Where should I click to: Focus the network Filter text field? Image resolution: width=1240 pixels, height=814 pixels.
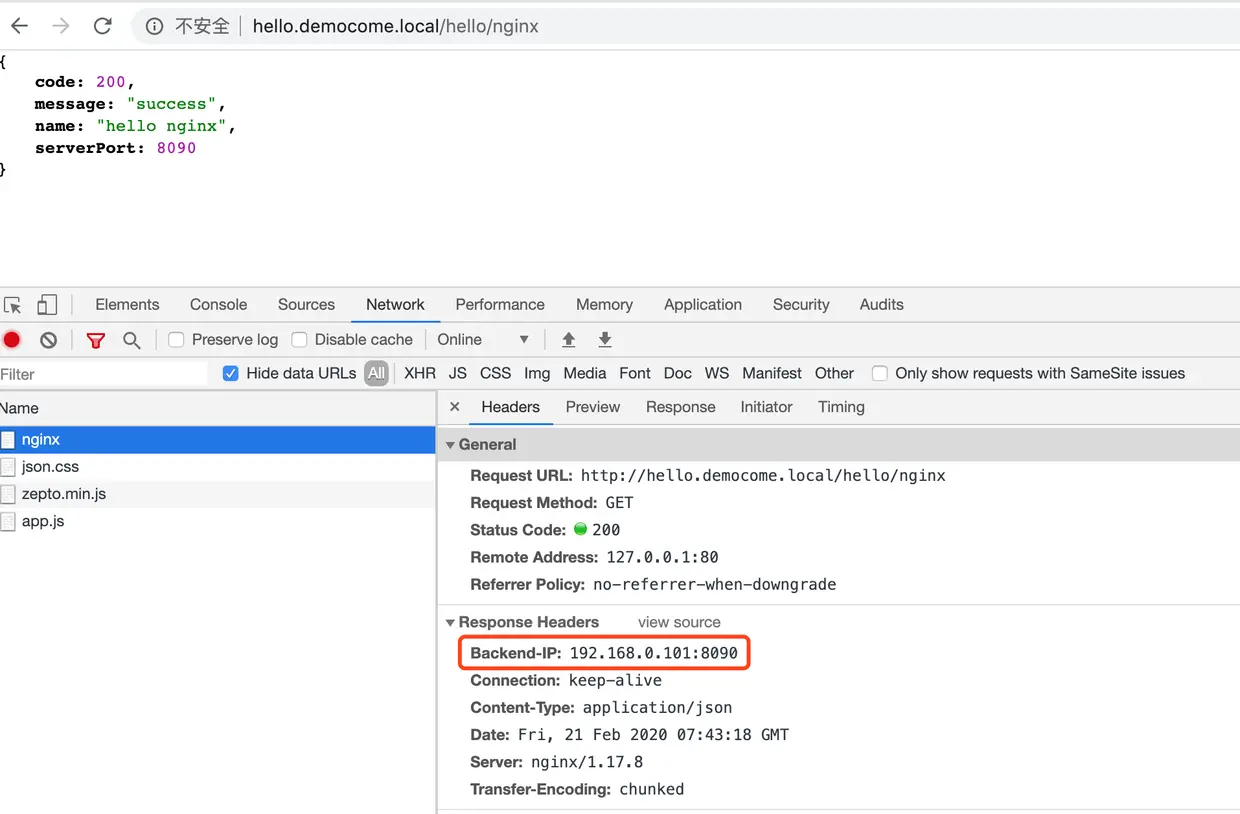coord(103,374)
